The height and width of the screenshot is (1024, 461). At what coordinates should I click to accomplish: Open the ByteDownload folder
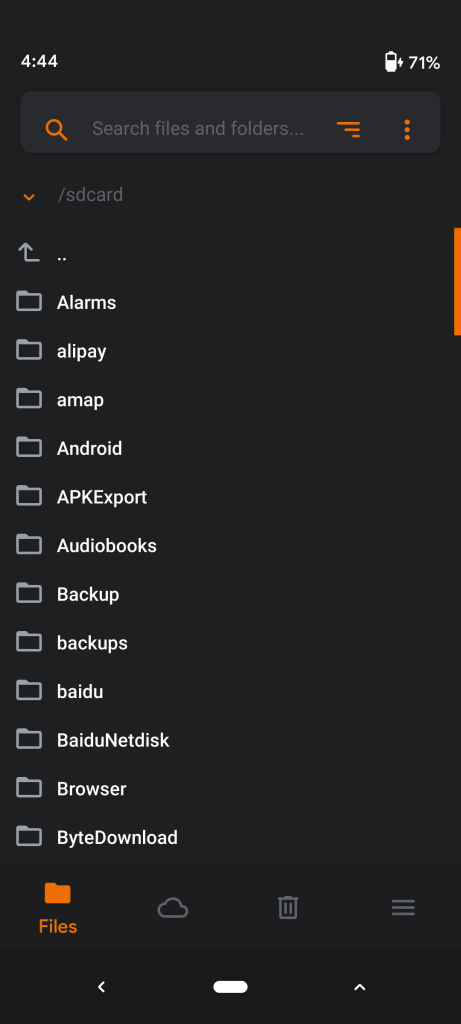[230, 837]
